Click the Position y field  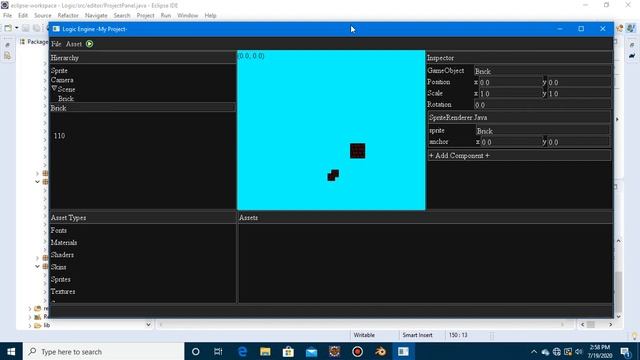tap(579, 82)
